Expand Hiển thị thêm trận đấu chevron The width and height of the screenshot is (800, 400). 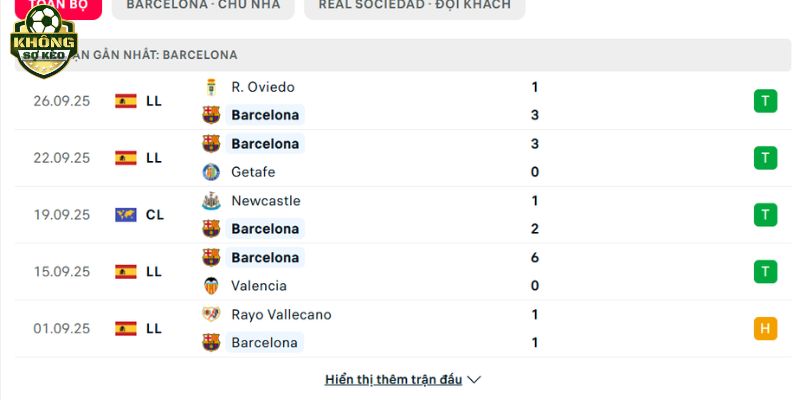[474, 380]
